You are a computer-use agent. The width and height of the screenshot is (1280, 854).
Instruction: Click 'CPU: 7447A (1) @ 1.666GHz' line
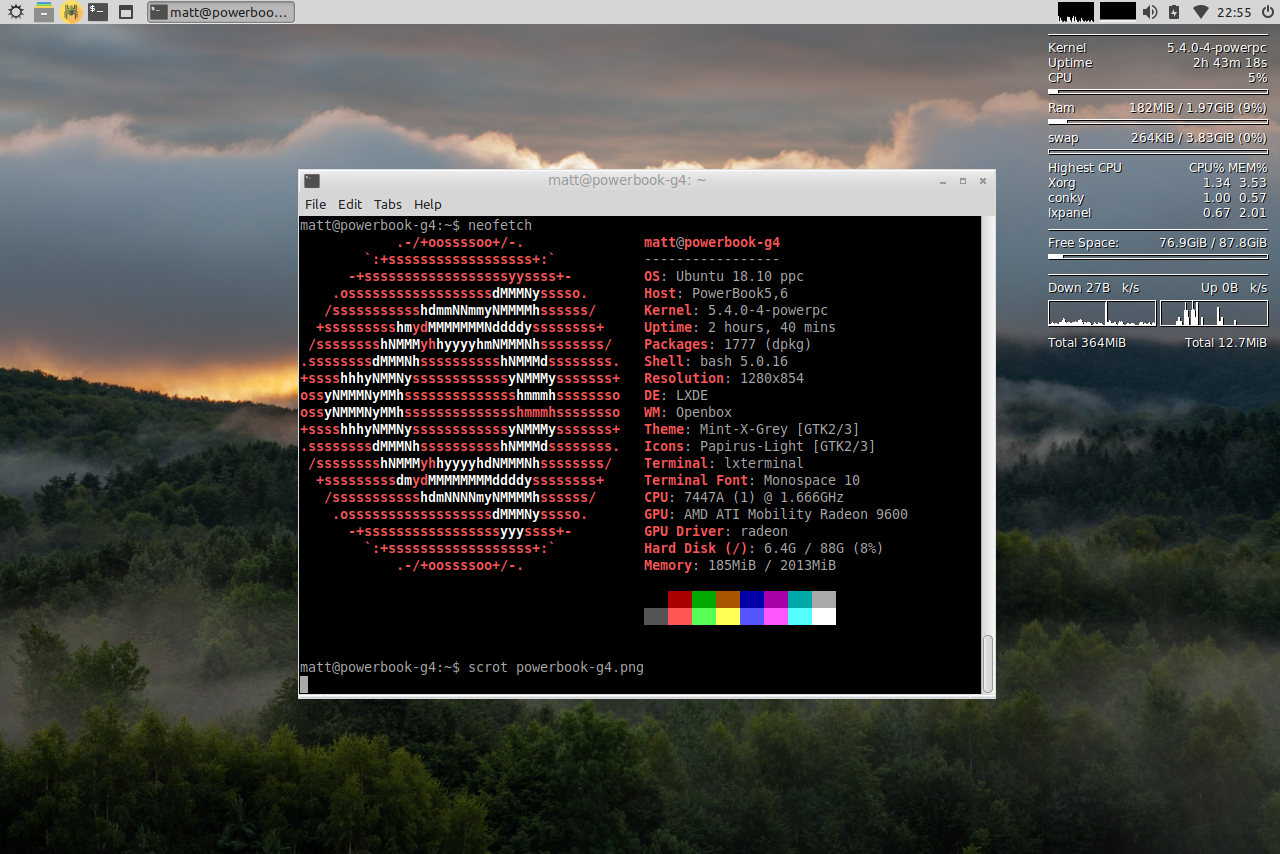(744, 498)
